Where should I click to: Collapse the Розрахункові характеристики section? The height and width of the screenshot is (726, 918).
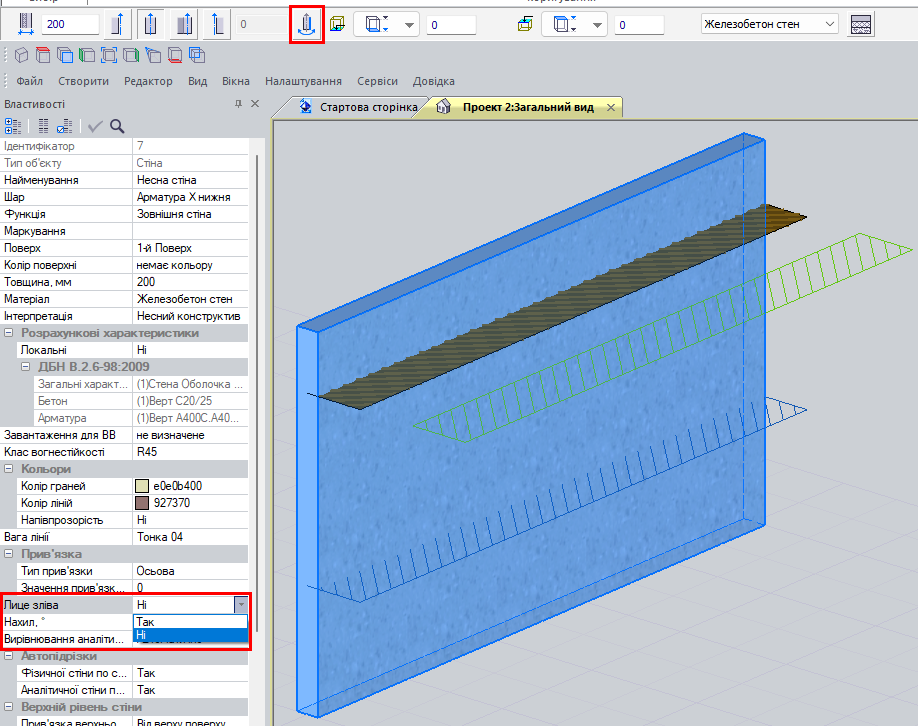[x=9, y=333]
